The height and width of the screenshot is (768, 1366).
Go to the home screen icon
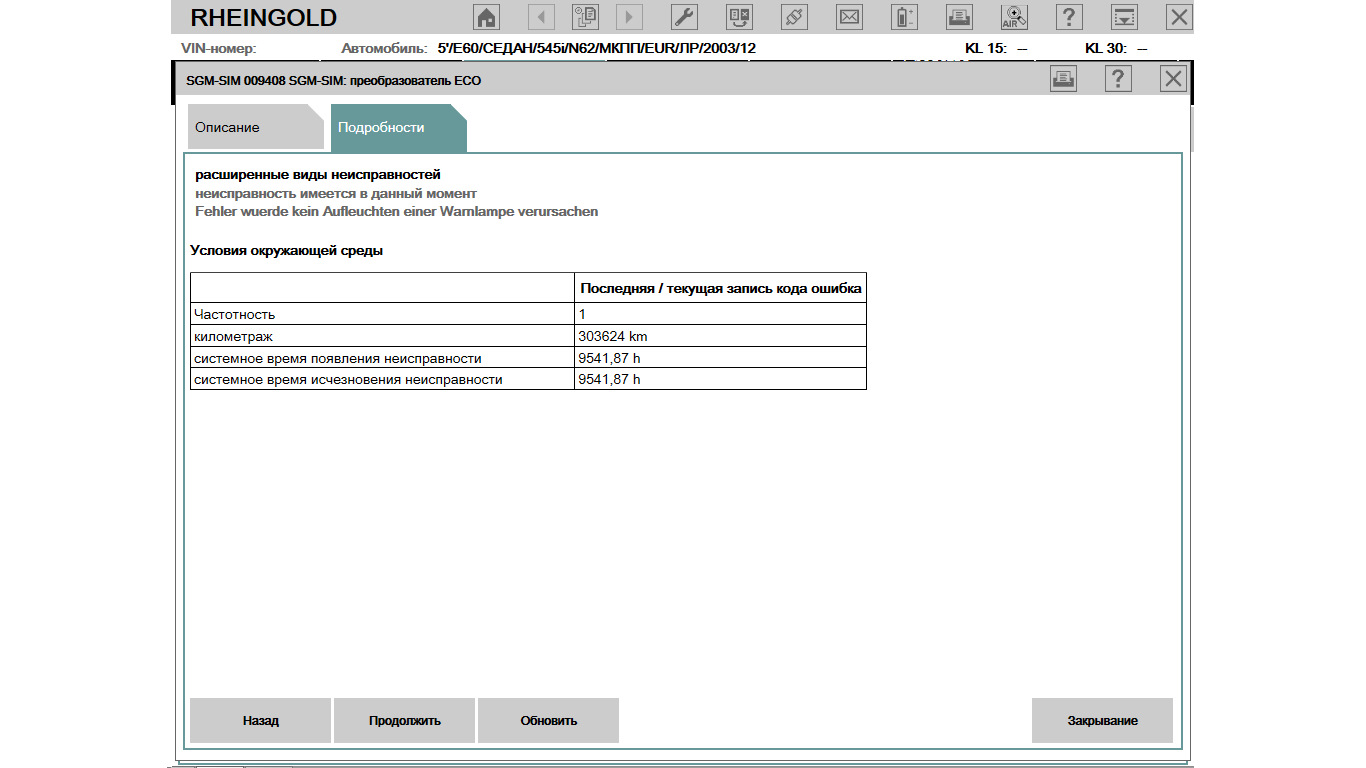(486, 17)
